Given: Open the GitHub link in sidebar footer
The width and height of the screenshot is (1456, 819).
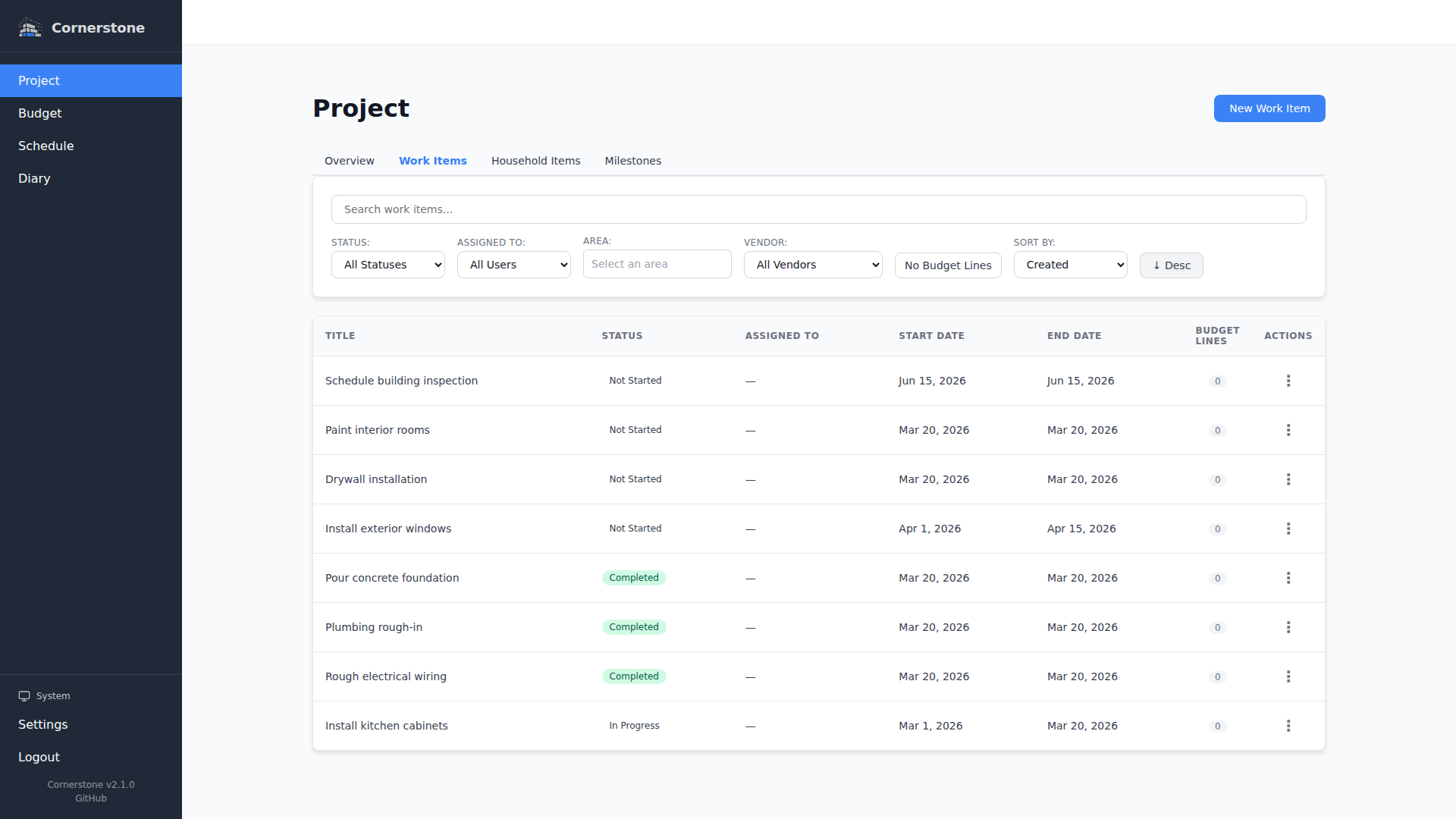Looking at the screenshot, I should point(90,799).
